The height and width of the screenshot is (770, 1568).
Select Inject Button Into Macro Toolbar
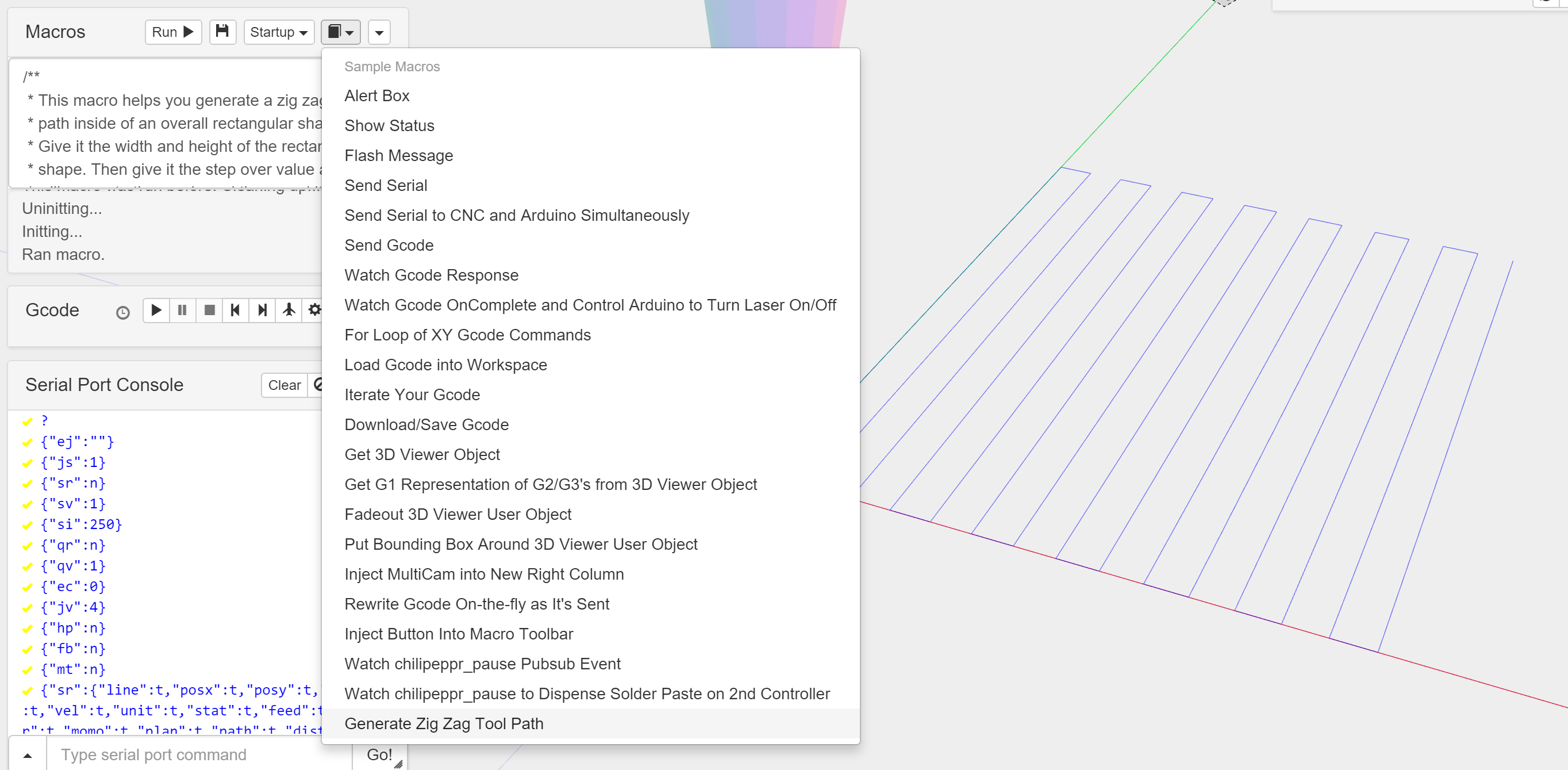click(458, 634)
